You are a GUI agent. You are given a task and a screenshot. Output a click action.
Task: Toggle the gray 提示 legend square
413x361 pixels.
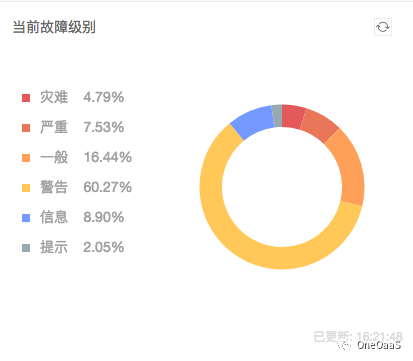tap(26, 248)
